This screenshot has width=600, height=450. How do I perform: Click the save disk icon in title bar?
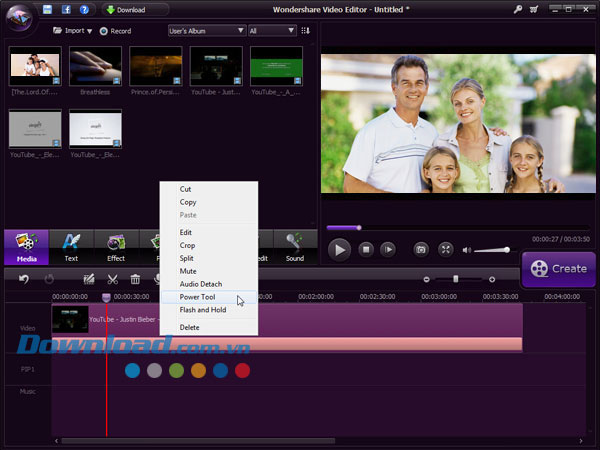coord(47,10)
